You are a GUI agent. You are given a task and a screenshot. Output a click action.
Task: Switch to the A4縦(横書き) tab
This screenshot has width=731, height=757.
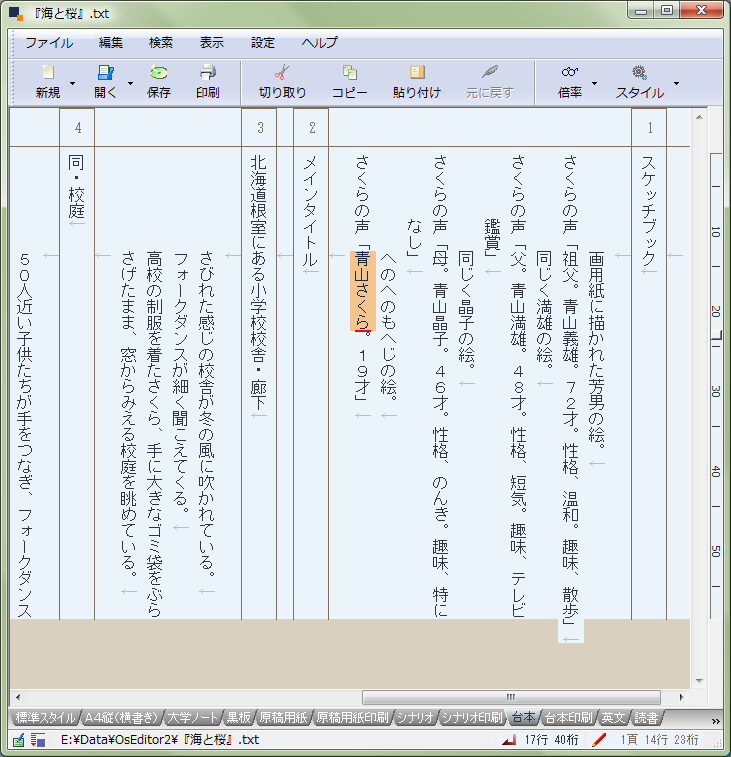tap(122, 718)
